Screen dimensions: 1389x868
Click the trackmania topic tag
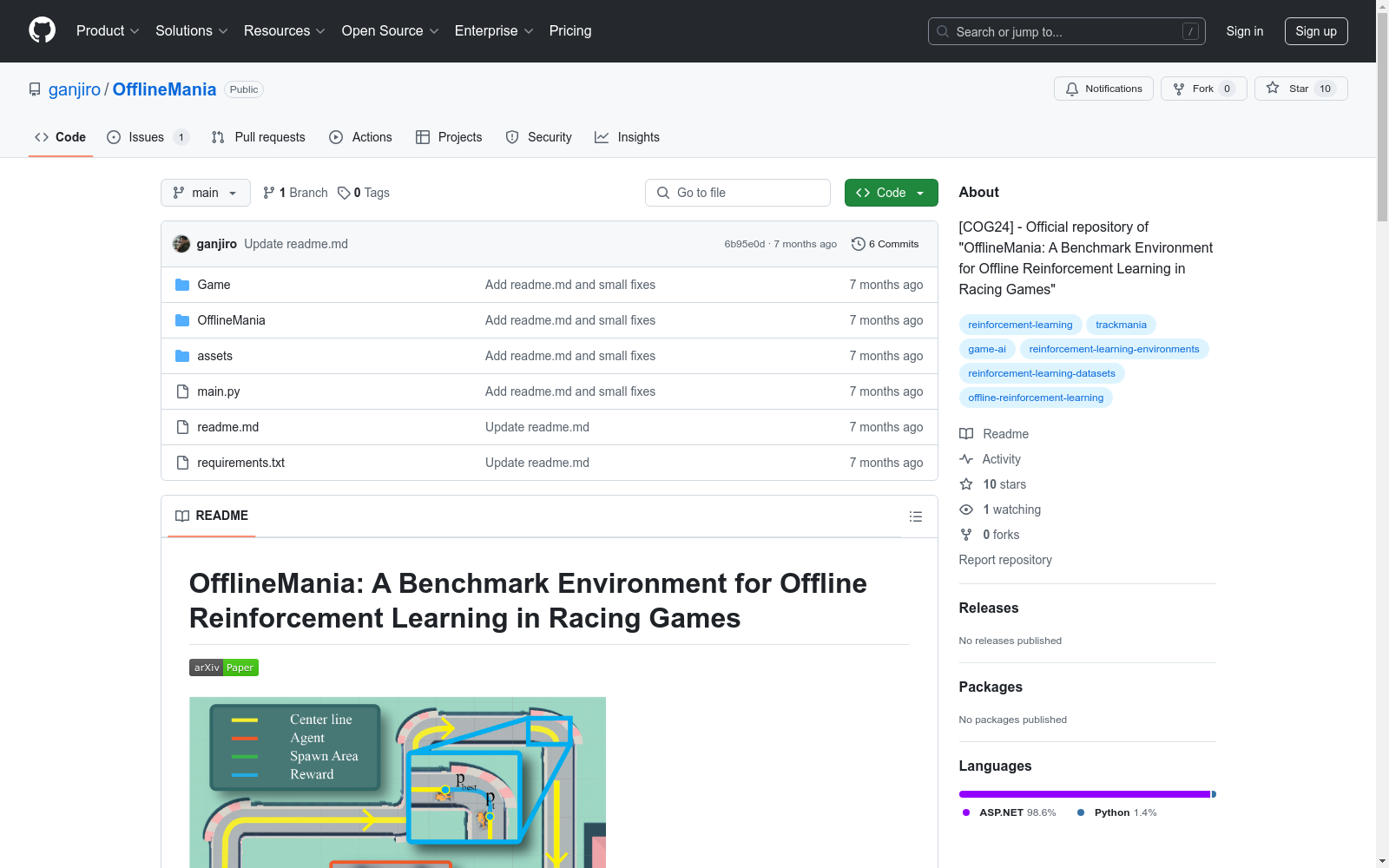pos(1121,325)
